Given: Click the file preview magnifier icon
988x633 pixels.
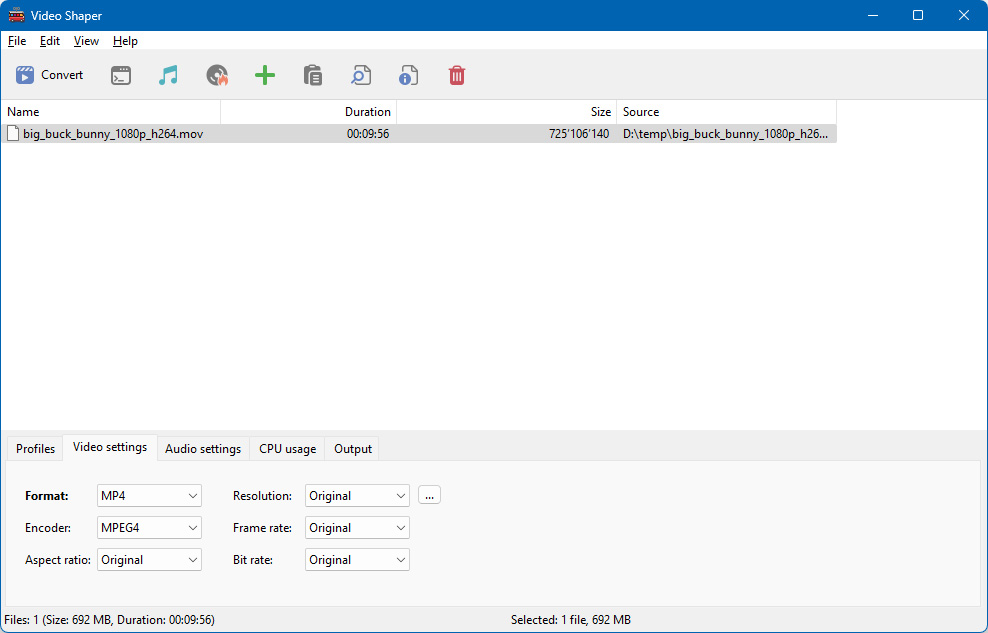Looking at the screenshot, I should [361, 76].
